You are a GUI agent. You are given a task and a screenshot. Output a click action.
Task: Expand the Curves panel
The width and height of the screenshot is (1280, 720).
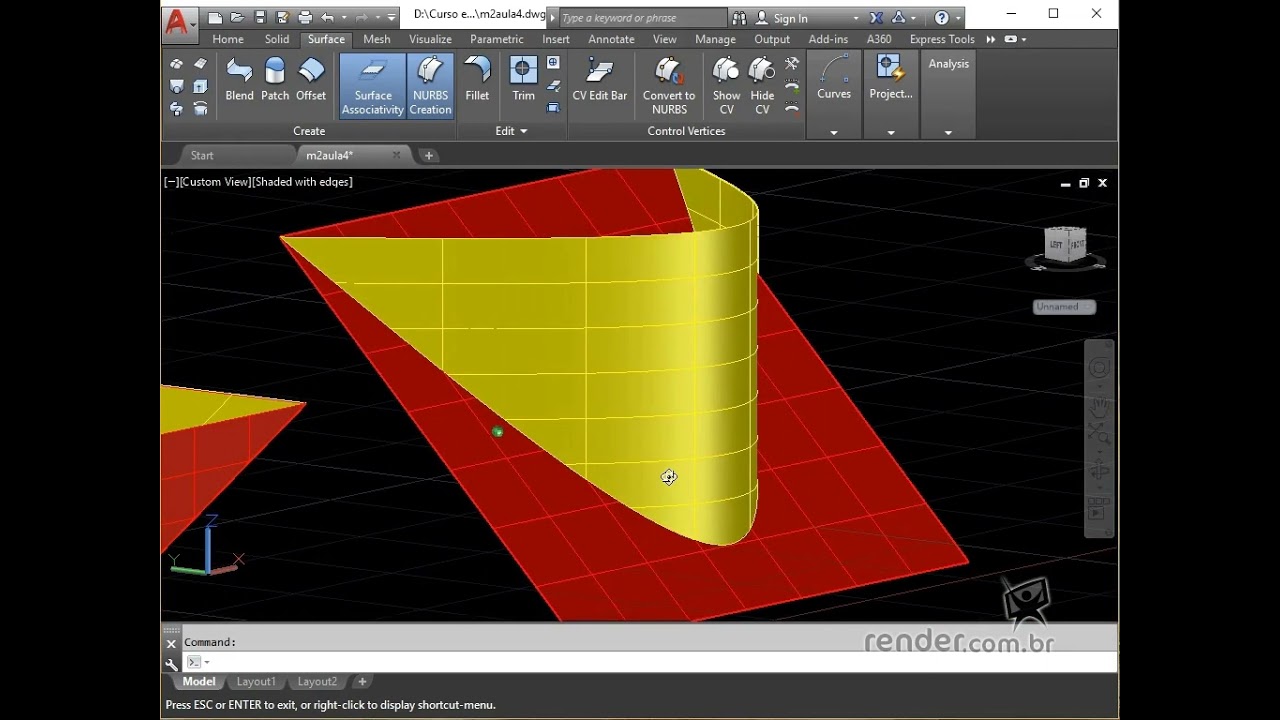(x=834, y=132)
